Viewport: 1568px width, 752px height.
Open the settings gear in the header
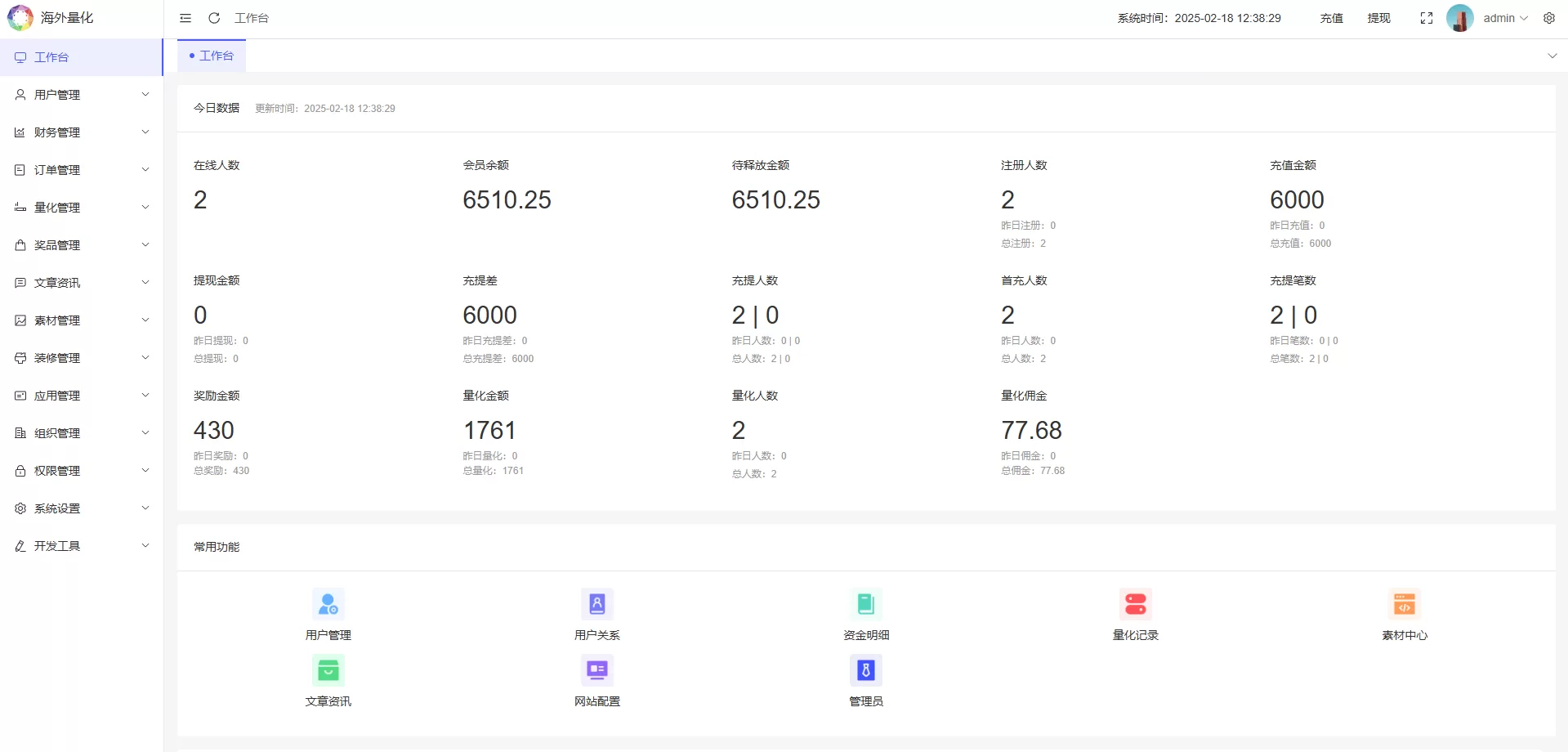click(x=1548, y=18)
